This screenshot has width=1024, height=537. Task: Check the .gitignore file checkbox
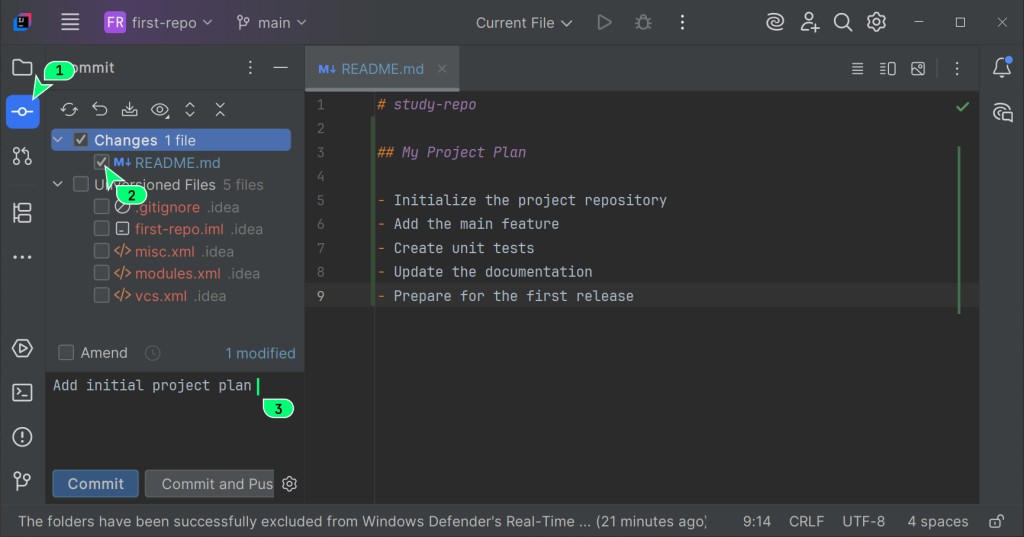click(101, 206)
